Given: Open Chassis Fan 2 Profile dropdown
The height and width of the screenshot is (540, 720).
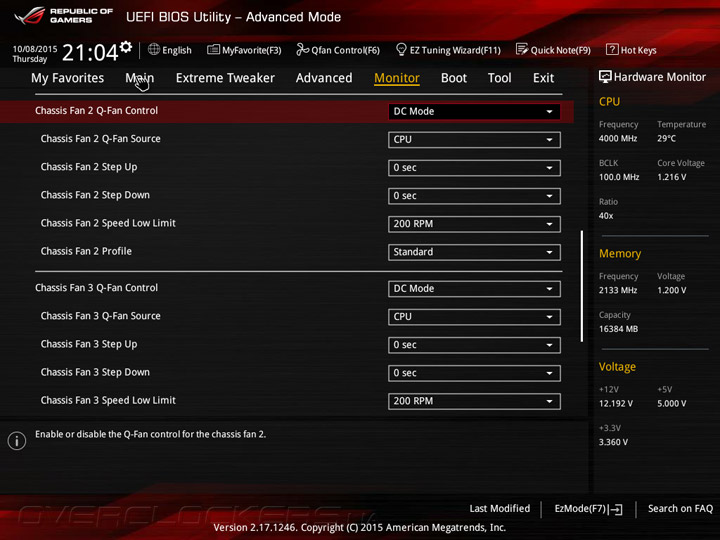Looking at the screenshot, I should click(x=474, y=252).
